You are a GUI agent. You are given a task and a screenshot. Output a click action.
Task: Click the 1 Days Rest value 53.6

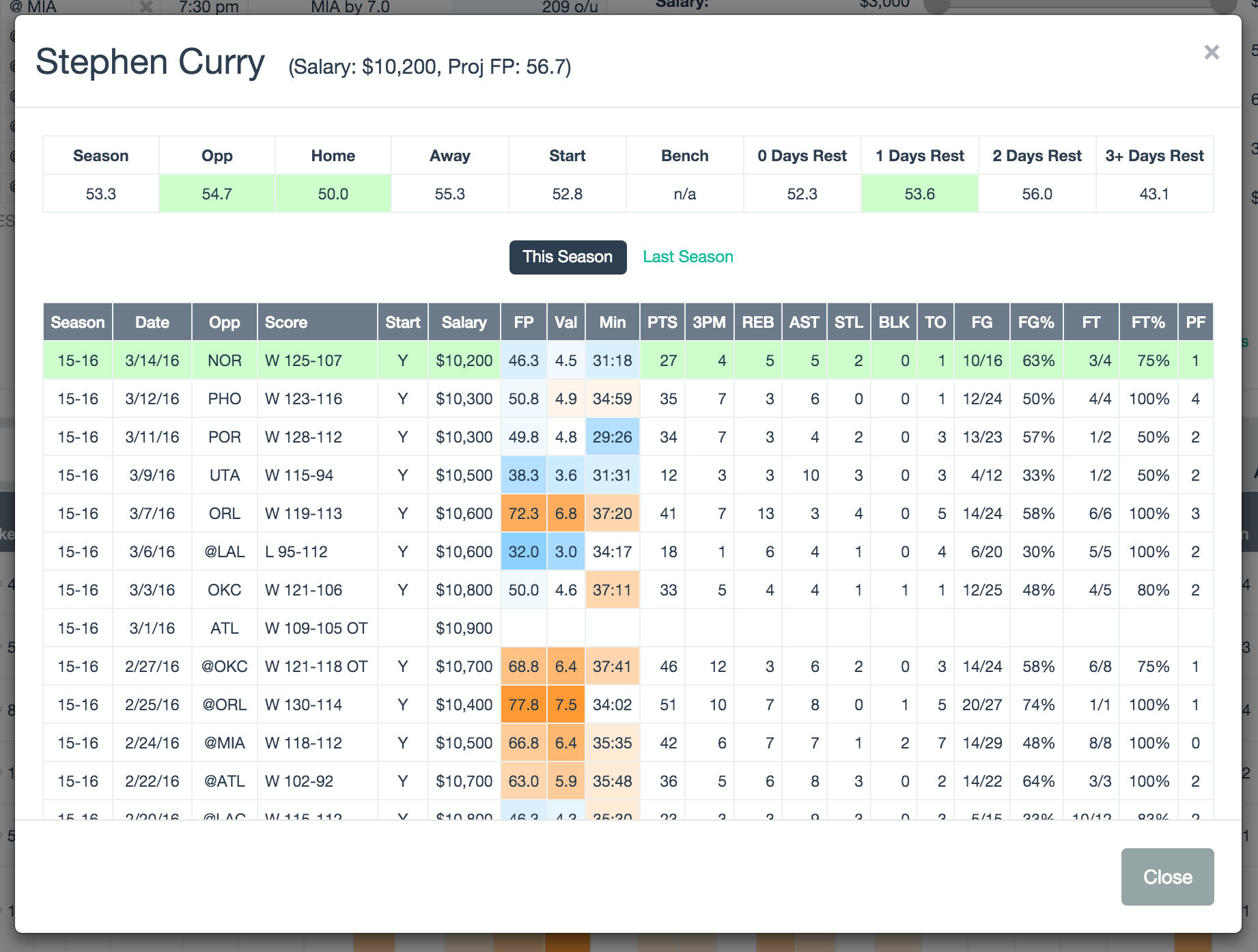click(x=919, y=194)
